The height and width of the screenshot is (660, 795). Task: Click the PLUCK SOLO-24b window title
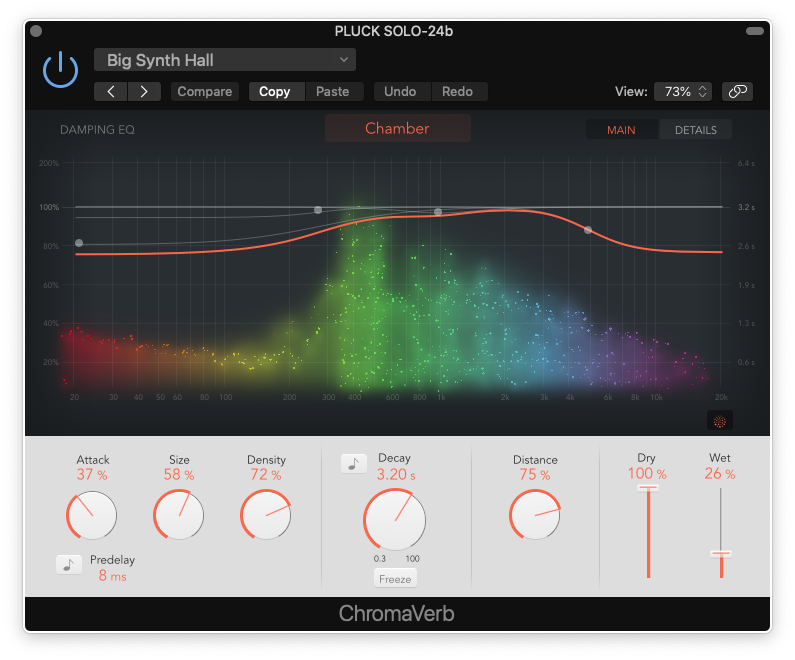[394, 31]
